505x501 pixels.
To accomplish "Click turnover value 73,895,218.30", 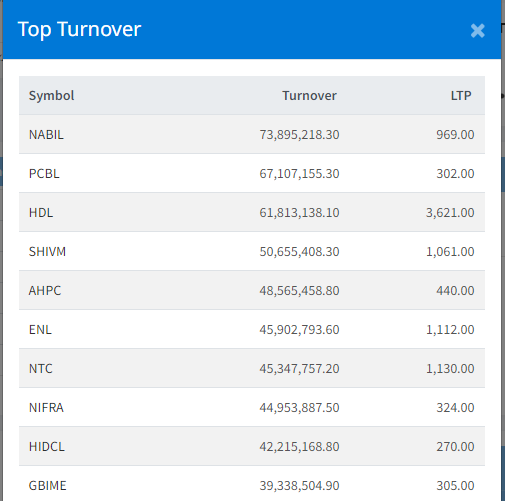I will click(299, 135).
